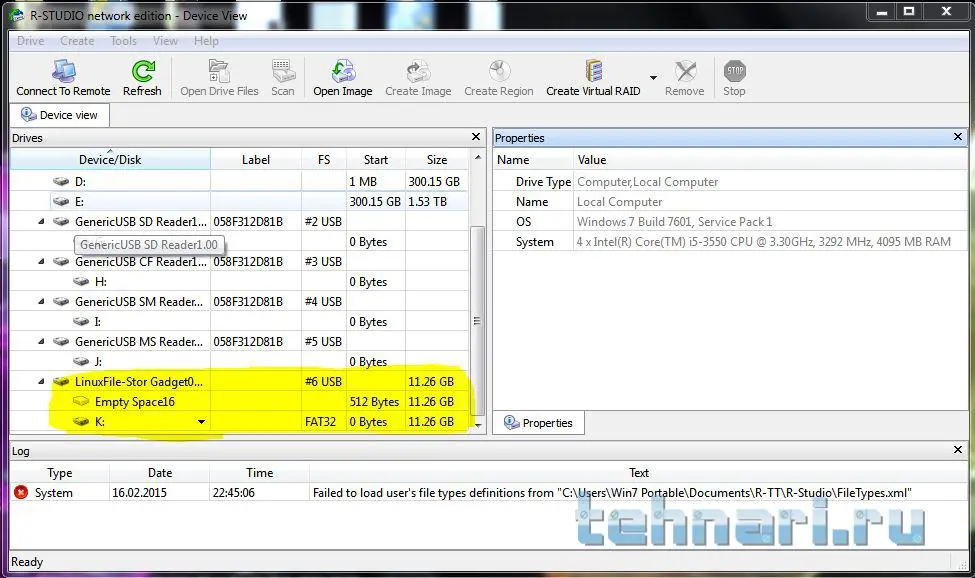Click the Open Image icon
Screen dimensions: 975x578
tap(343, 71)
